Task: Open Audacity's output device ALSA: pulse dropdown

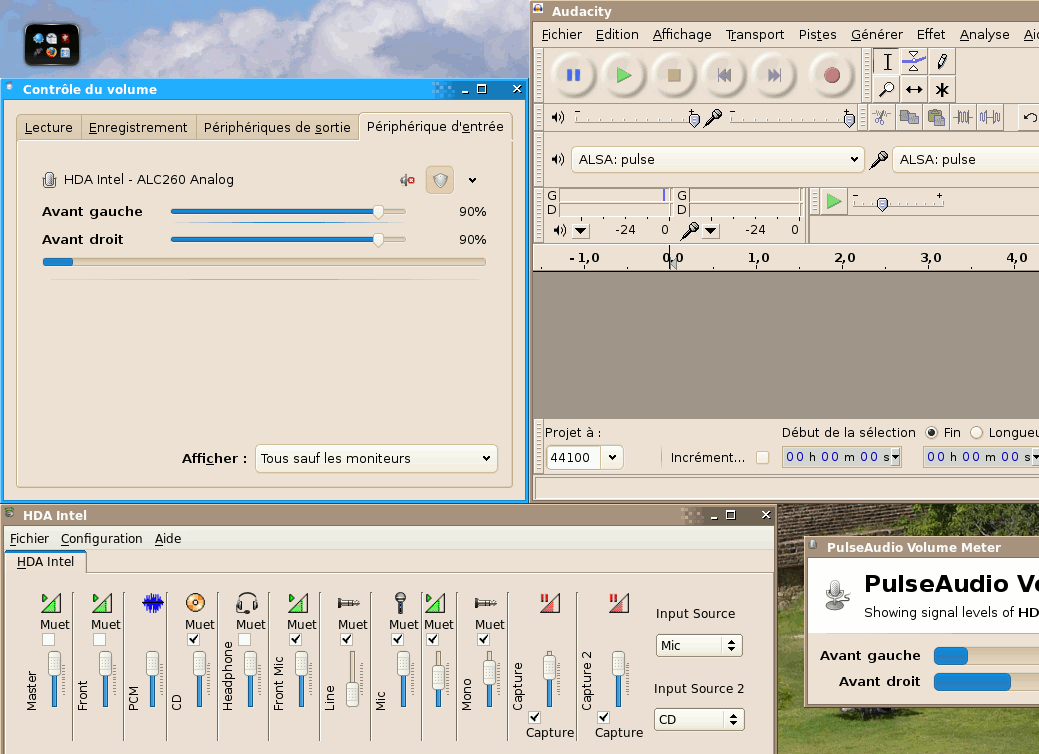Action: pos(718,160)
